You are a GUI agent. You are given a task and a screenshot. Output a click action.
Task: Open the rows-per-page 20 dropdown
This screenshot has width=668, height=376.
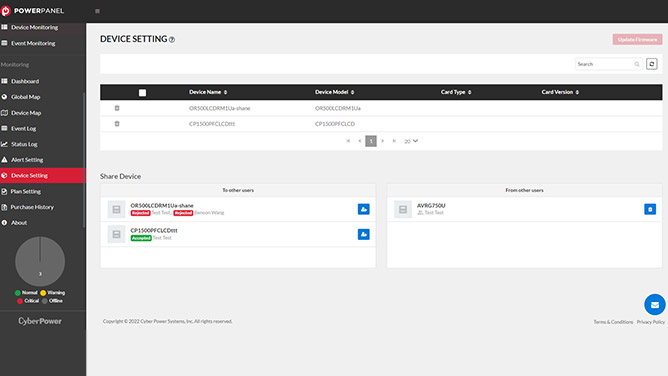coord(411,141)
